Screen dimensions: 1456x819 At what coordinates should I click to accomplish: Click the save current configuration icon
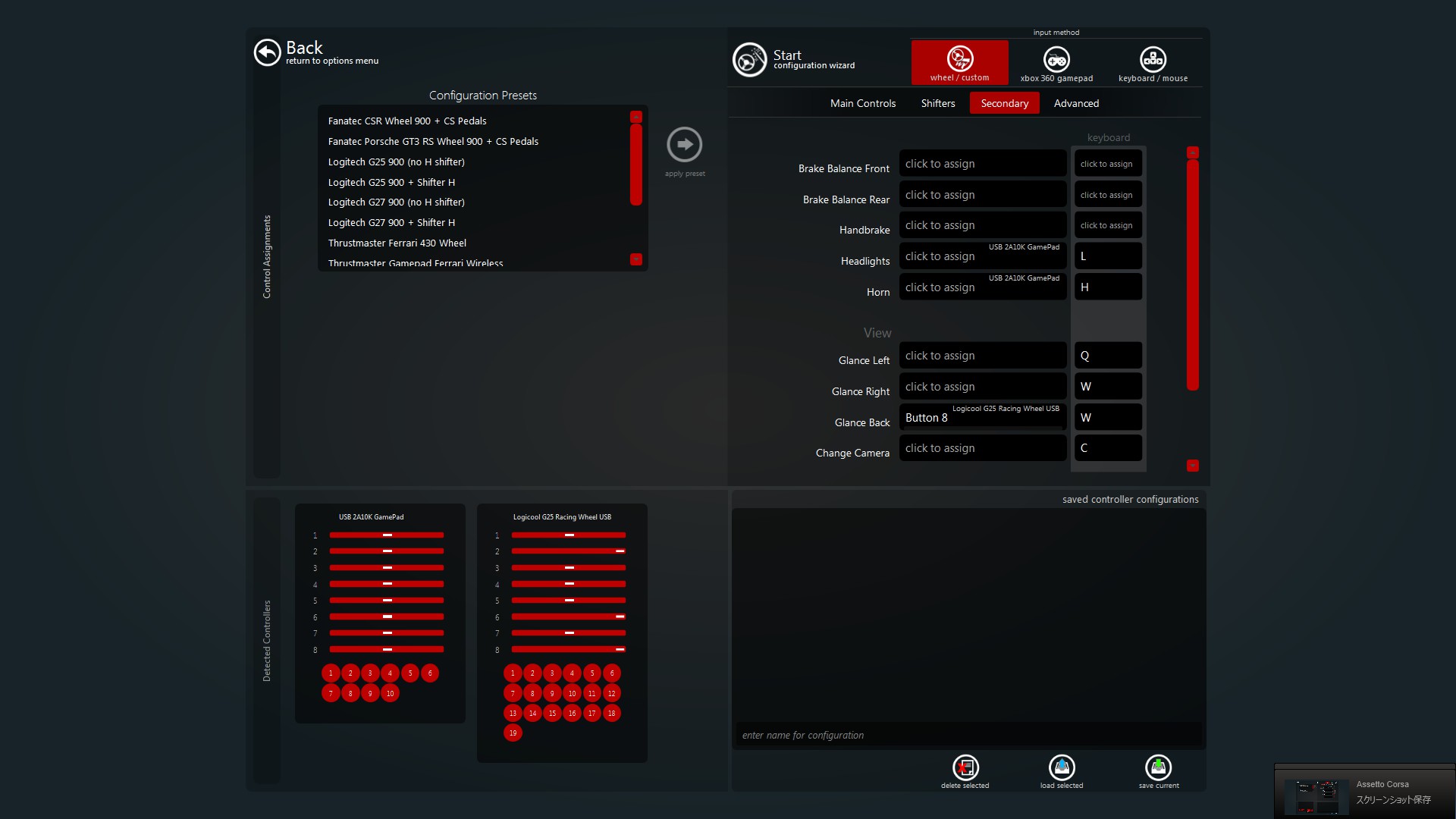pos(1158,768)
